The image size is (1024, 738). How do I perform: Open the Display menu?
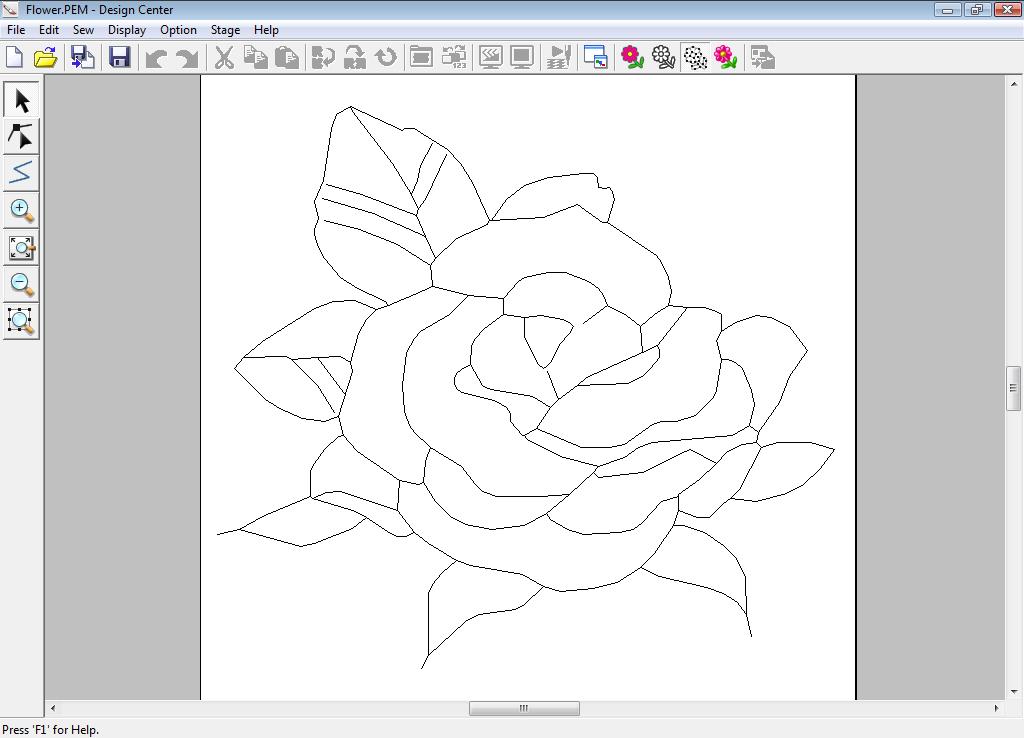(127, 30)
